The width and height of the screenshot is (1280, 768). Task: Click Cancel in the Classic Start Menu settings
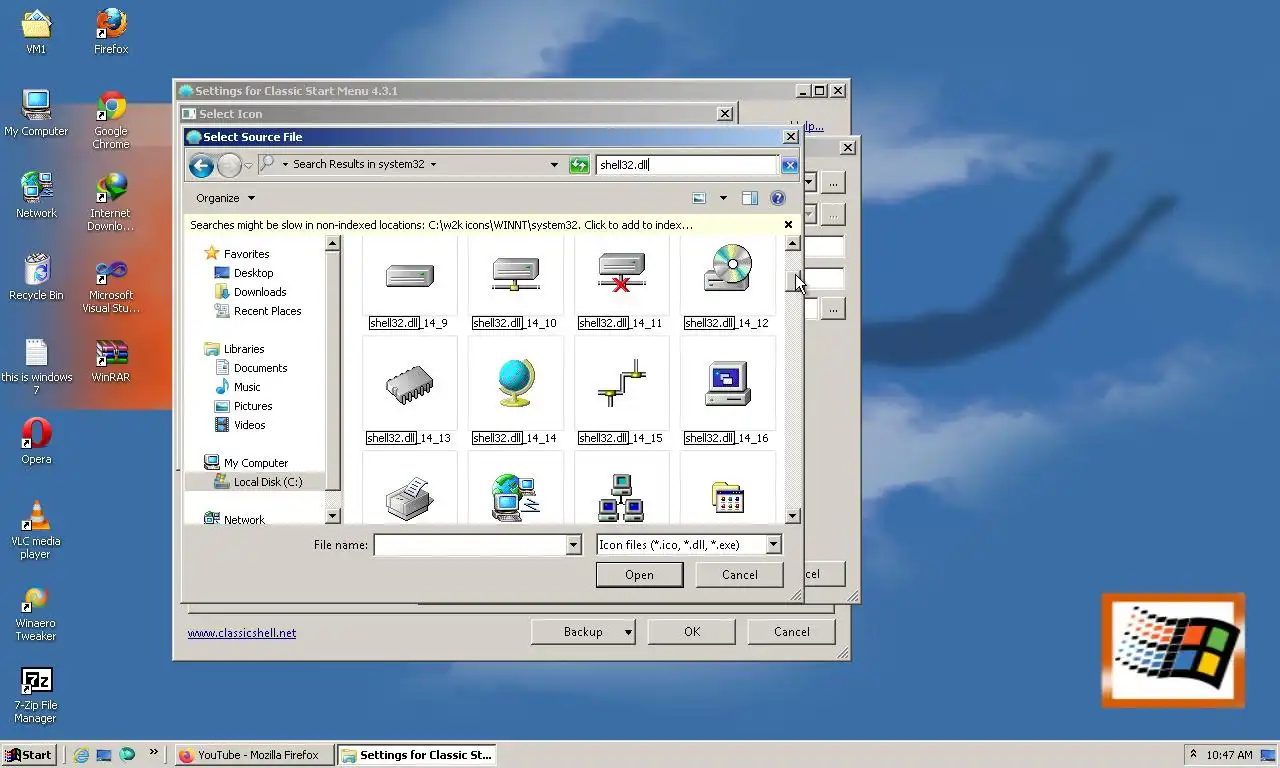792,632
